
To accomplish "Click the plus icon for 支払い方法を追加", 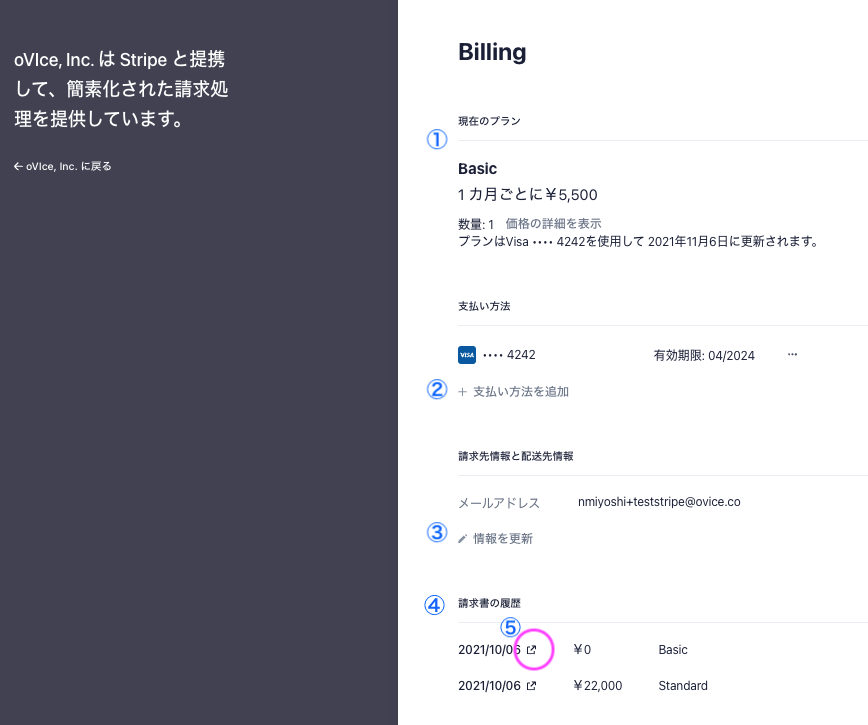I will click(463, 392).
